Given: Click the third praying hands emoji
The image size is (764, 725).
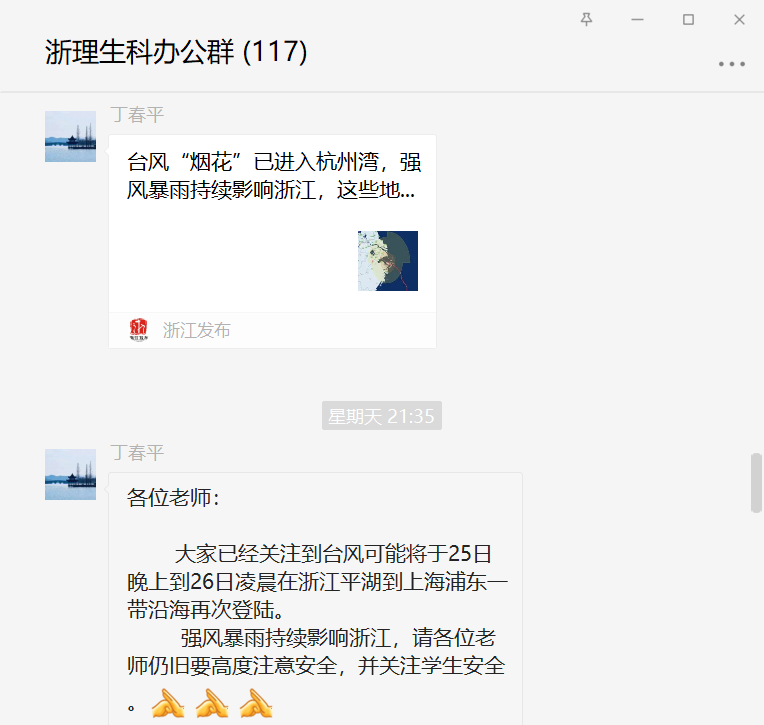Looking at the screenshot, I should (x=256, y=704).
